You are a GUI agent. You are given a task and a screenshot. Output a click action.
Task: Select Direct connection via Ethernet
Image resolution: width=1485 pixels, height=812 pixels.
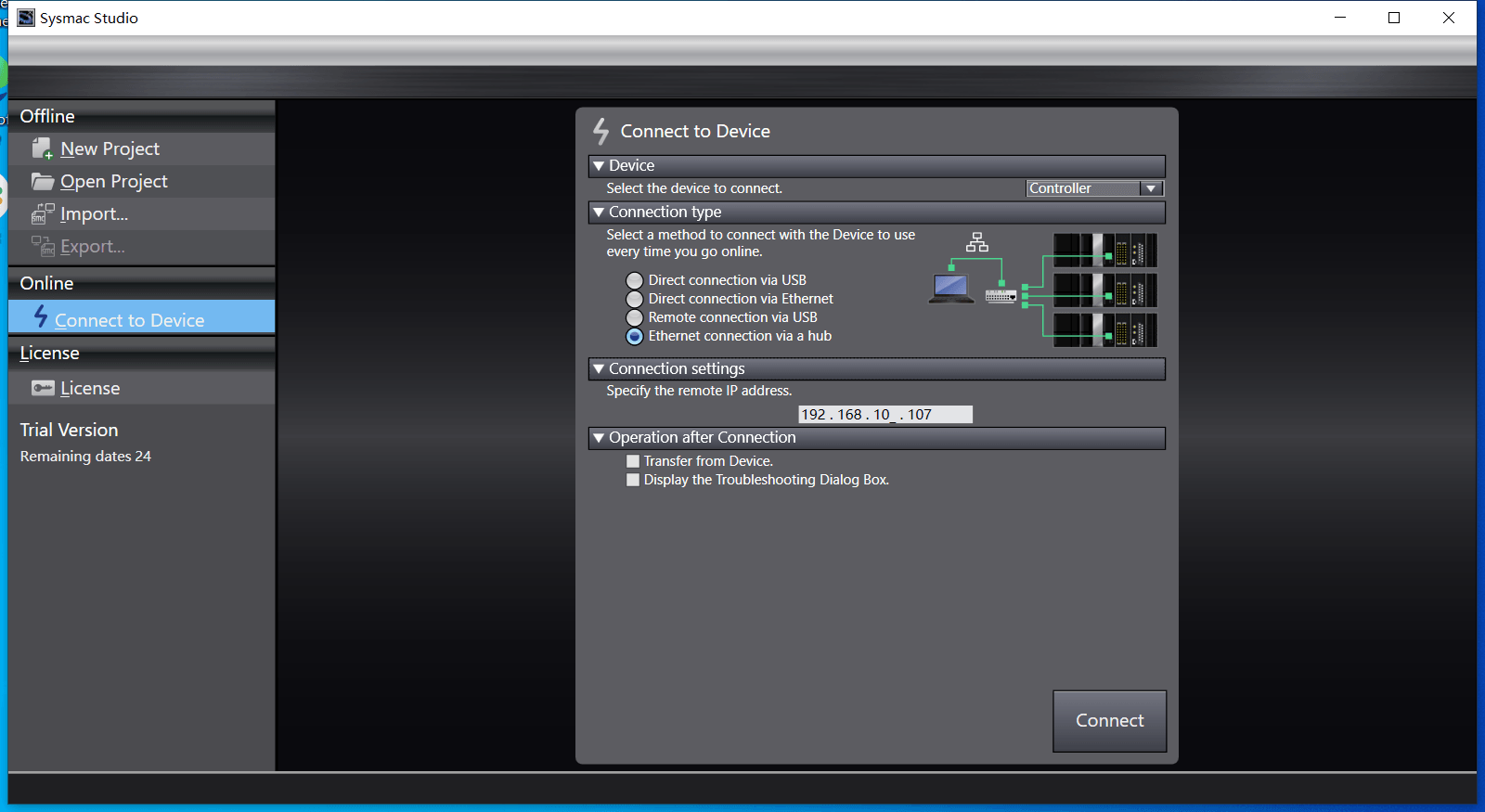(635, 299)
